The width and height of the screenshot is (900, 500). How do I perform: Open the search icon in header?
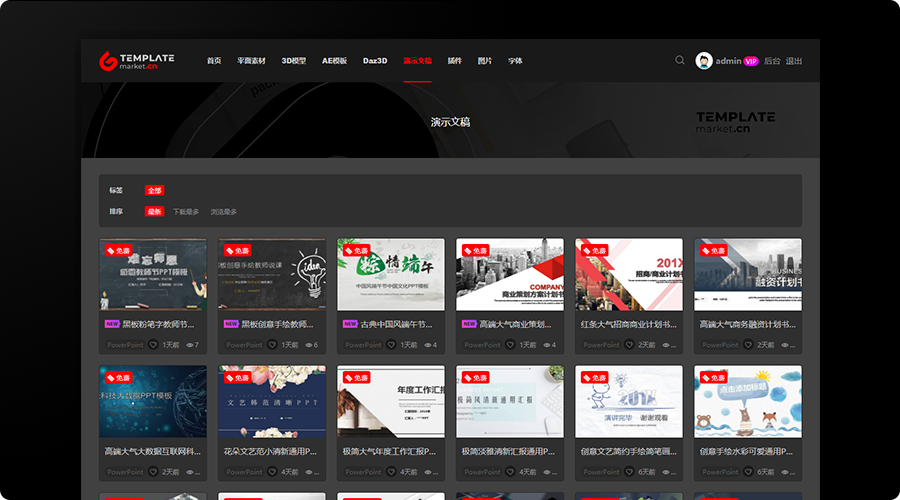pyautogui.click(x=680, y=60)
